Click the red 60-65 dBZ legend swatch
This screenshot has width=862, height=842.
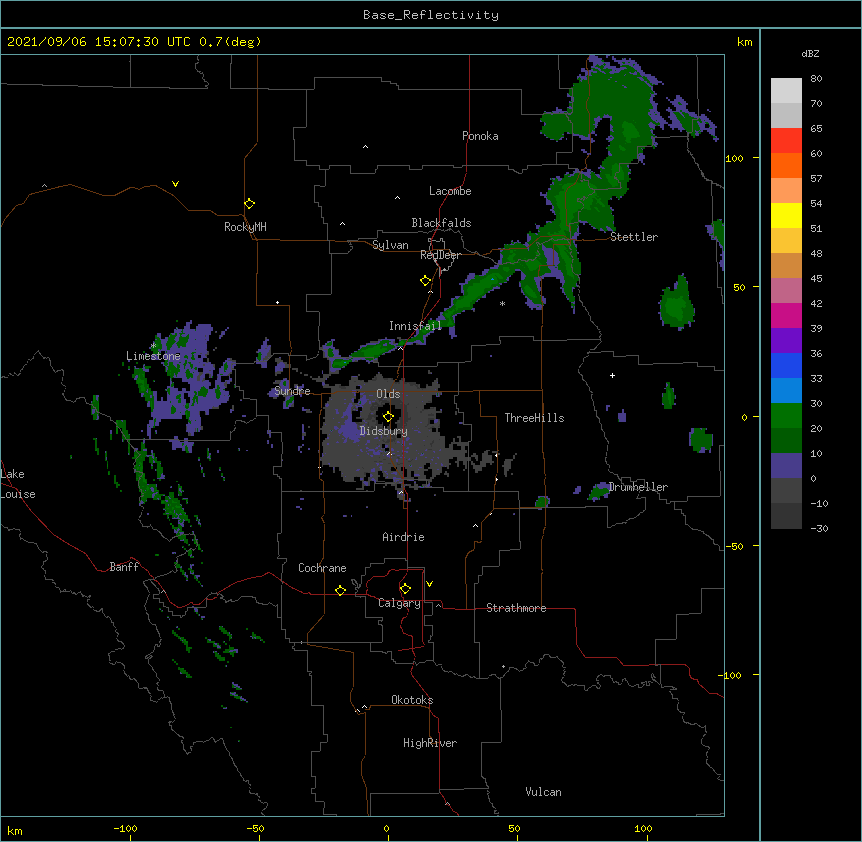pos(786,141)
